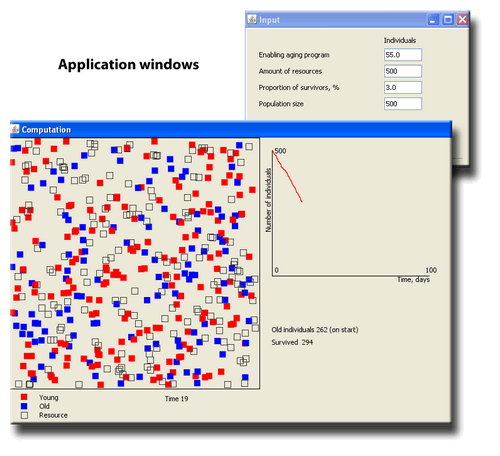The height and width of the screenshot is (456, 500).
Task: Click the blue Old legend square
Action: 24,406
